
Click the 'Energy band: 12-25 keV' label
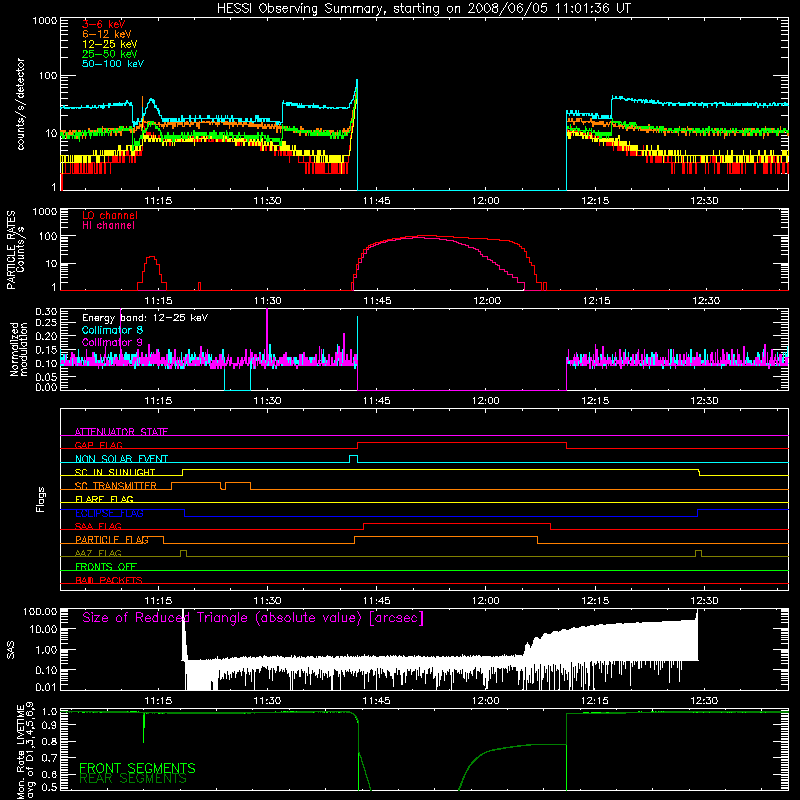tap(145, 318)
